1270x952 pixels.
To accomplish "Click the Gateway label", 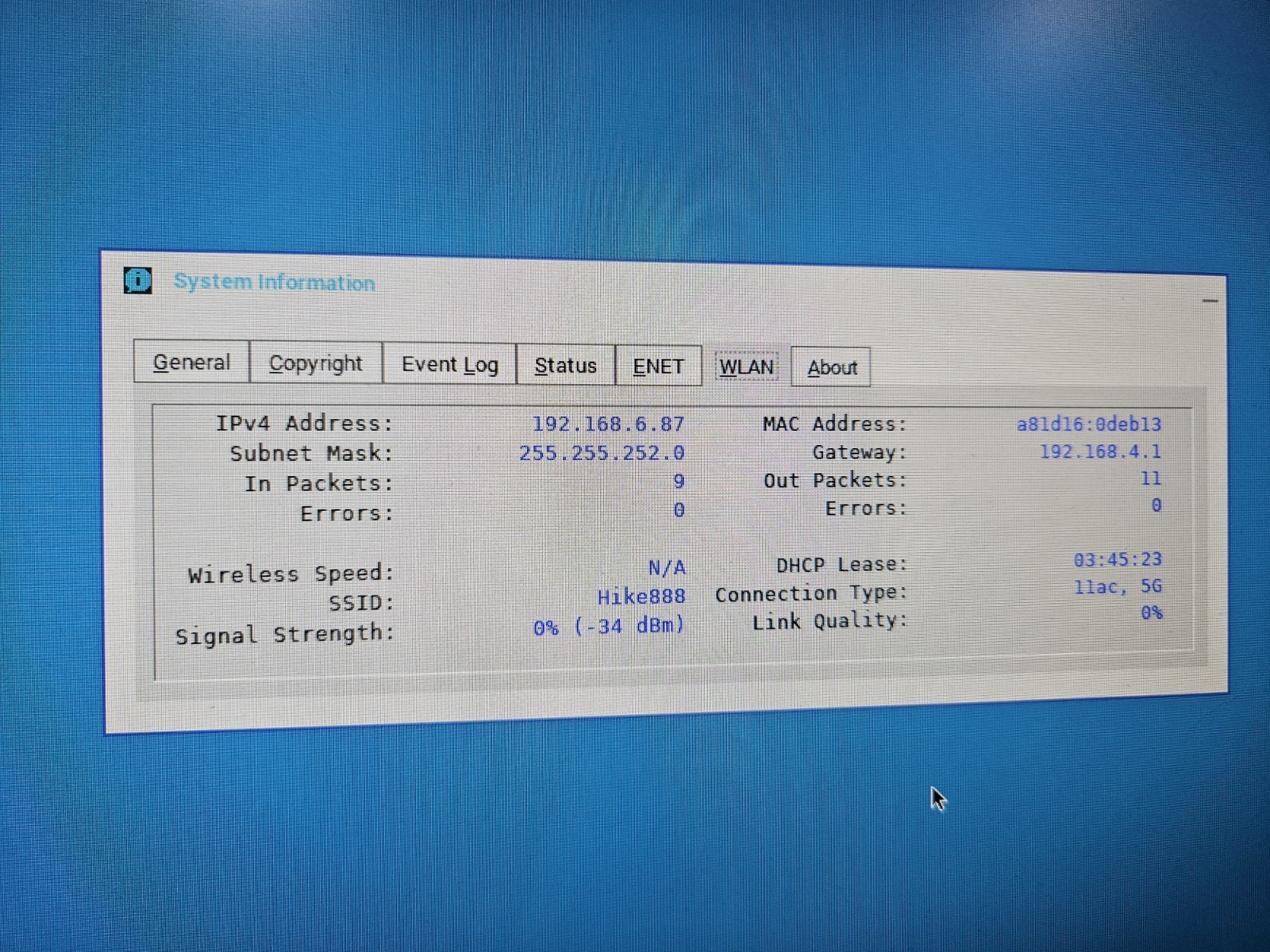I will coord(859,452).
